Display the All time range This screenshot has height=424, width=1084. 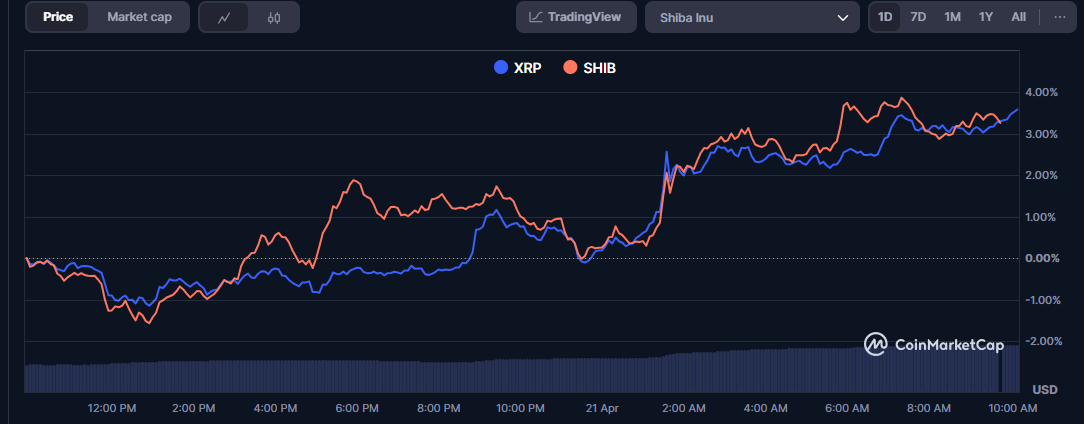[1018, 17]
